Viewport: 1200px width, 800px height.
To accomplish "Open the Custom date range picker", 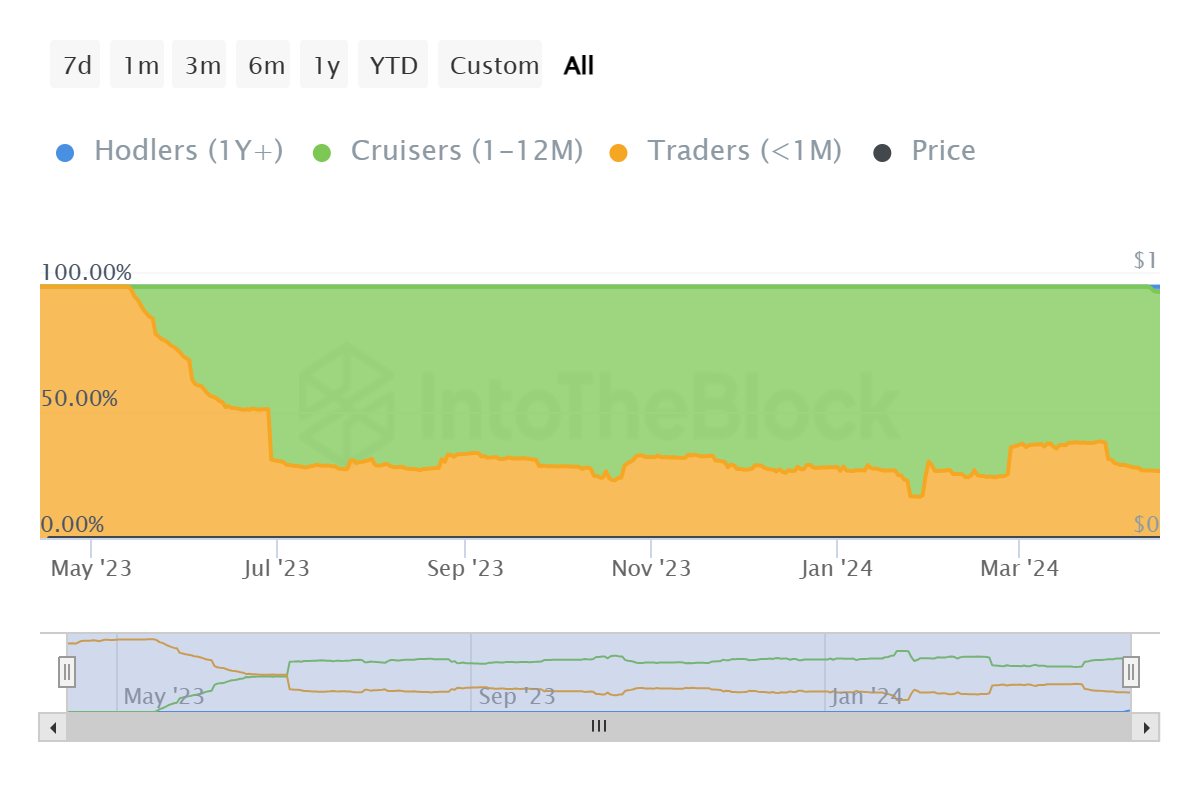I will click(493, 66).
